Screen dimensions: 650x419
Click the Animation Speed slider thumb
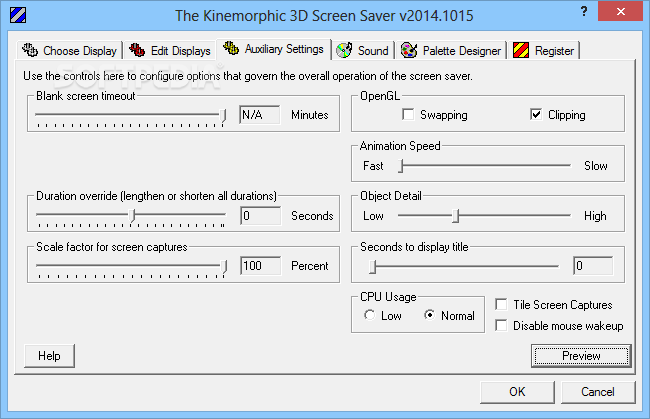pos(401,166)
